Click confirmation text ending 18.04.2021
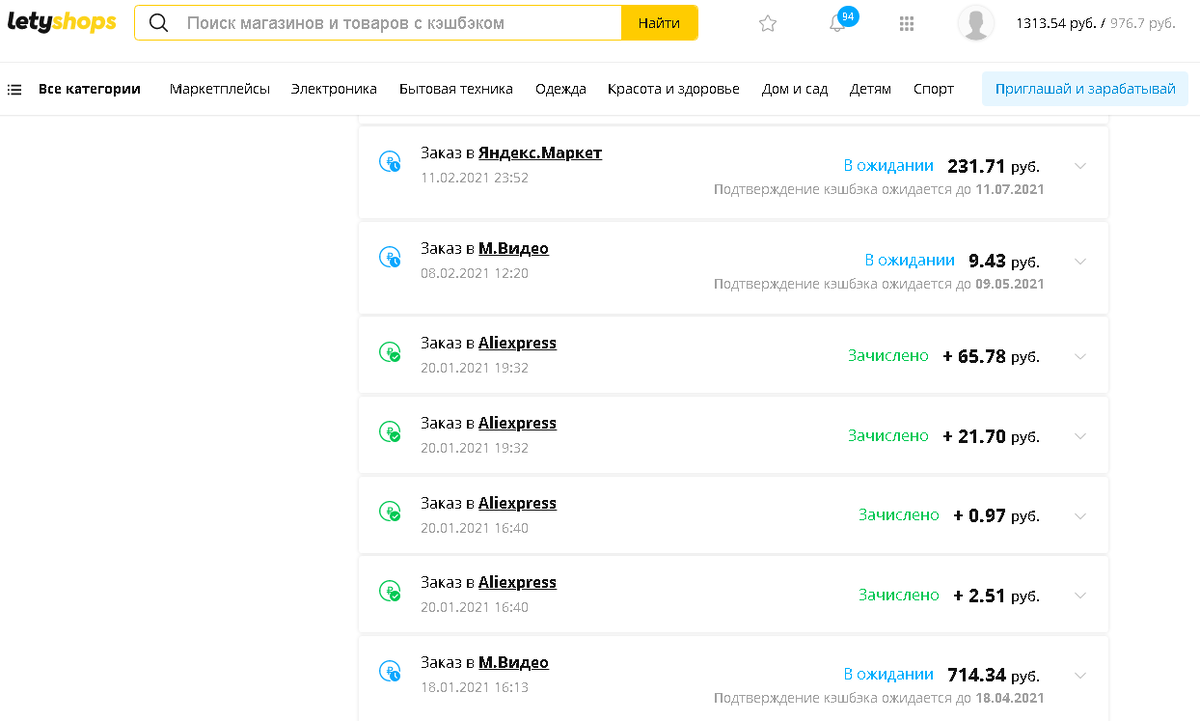 (x=879, y=698)
